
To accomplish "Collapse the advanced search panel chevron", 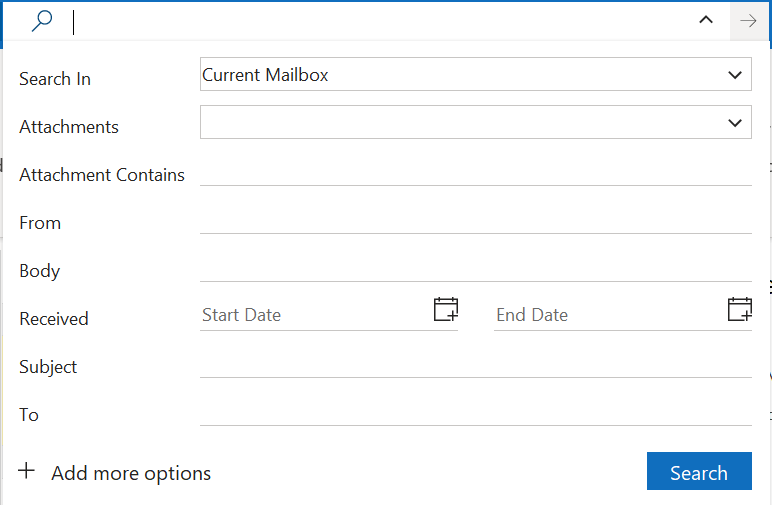I will click(706, 21).
